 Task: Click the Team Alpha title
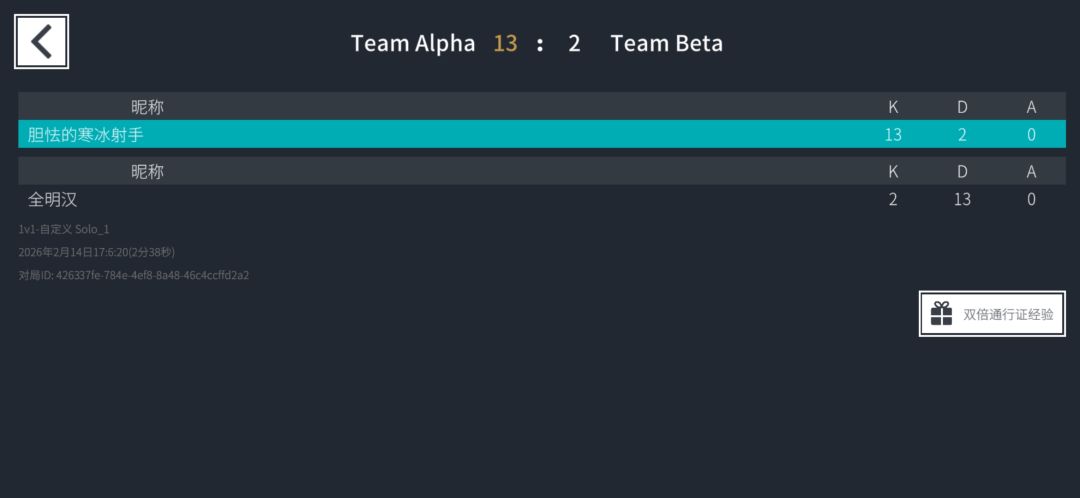(413, 43)
